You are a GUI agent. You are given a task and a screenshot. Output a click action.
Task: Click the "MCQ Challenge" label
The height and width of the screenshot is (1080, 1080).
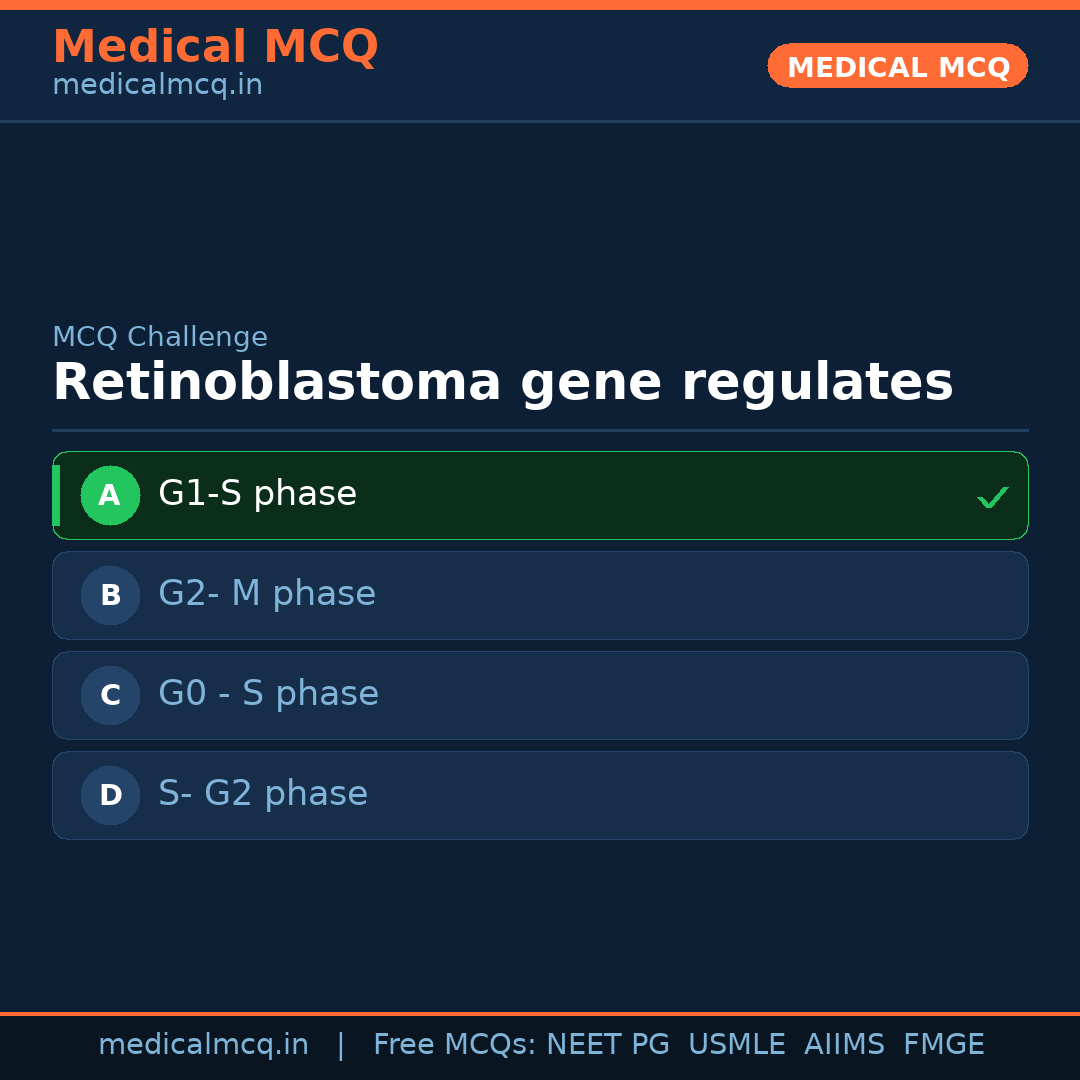(x=160, y=337)
